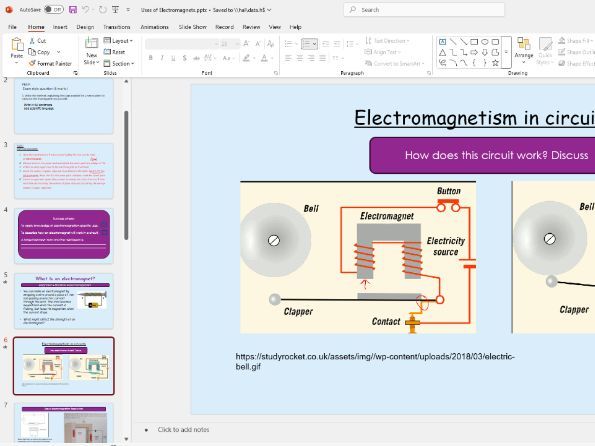Expand the file name save location dropdown
The width and height of the screenshot is (595, 446).
(x=269, y=10)
